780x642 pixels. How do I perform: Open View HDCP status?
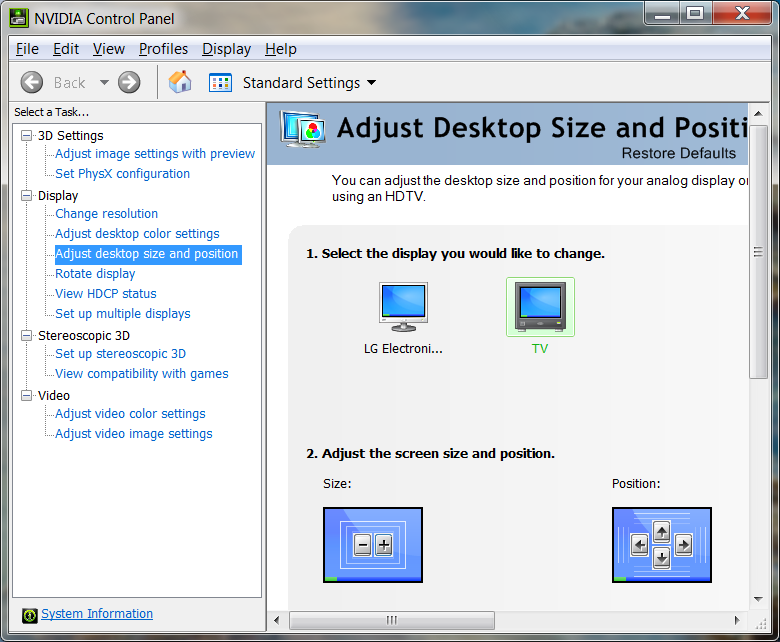click(106, 294)
